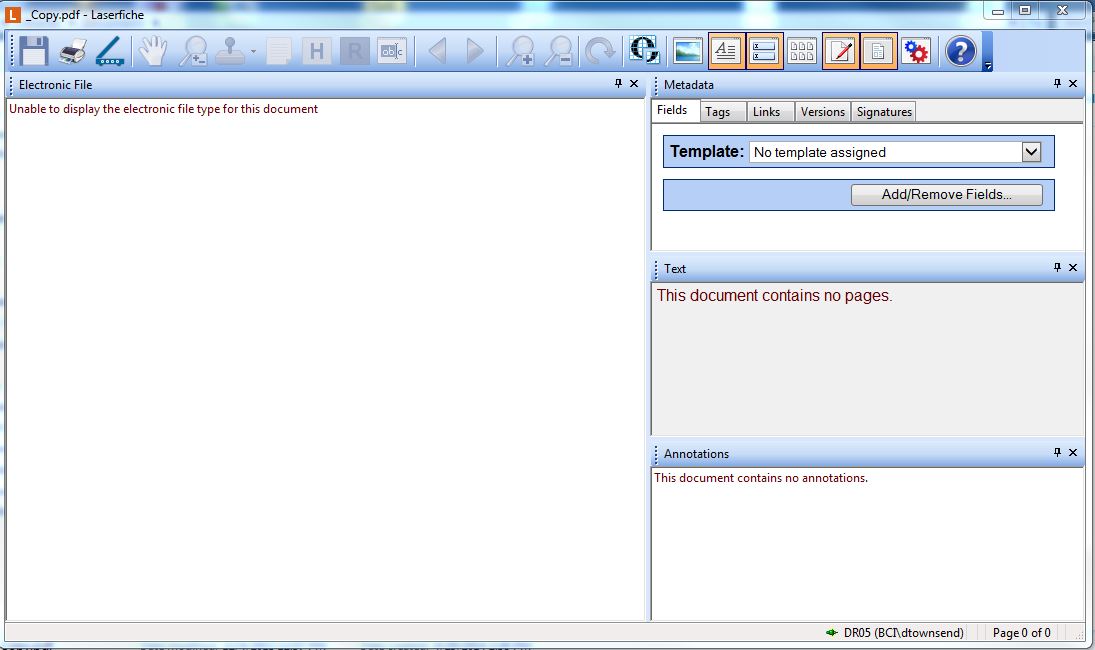The image size is (1095, 650).
Task: Click the Print icon in toolbar
Action: pyautogui.click(x=72, y=51)
